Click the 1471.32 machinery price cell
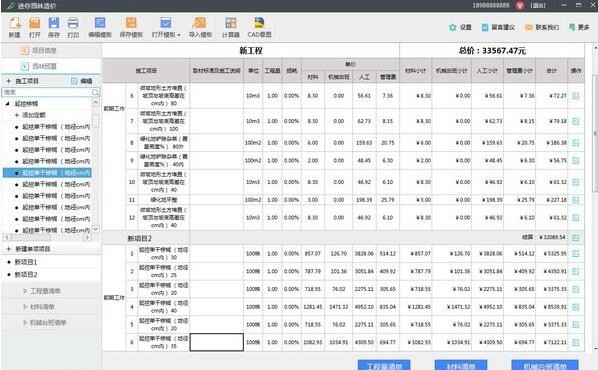This screenshot has height=370, width=598. click(x=339, y=307)
